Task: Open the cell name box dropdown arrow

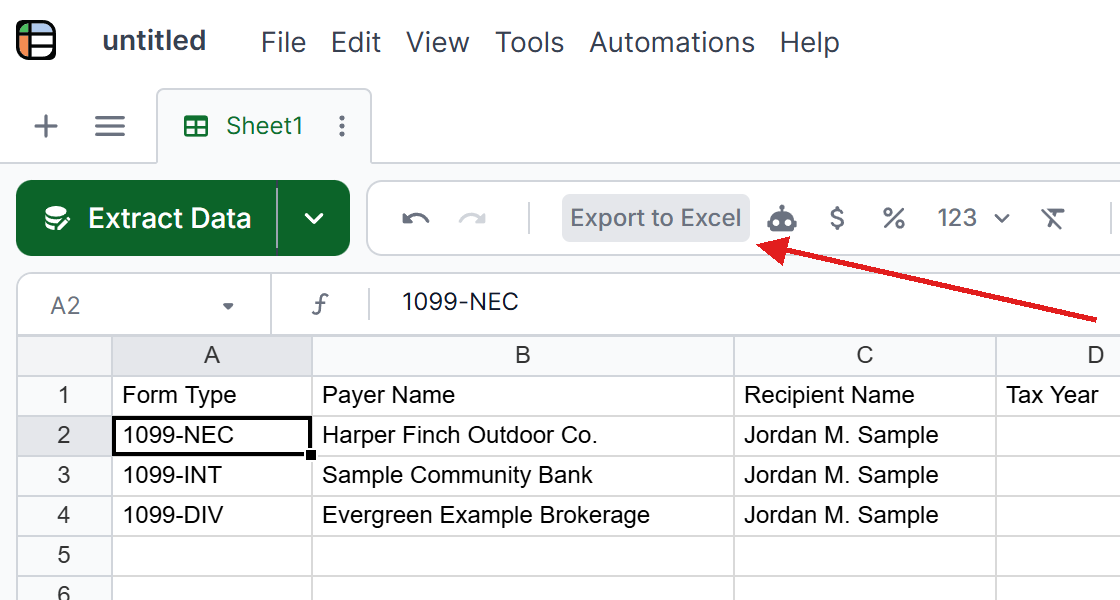Action: (x=228, y=306)
